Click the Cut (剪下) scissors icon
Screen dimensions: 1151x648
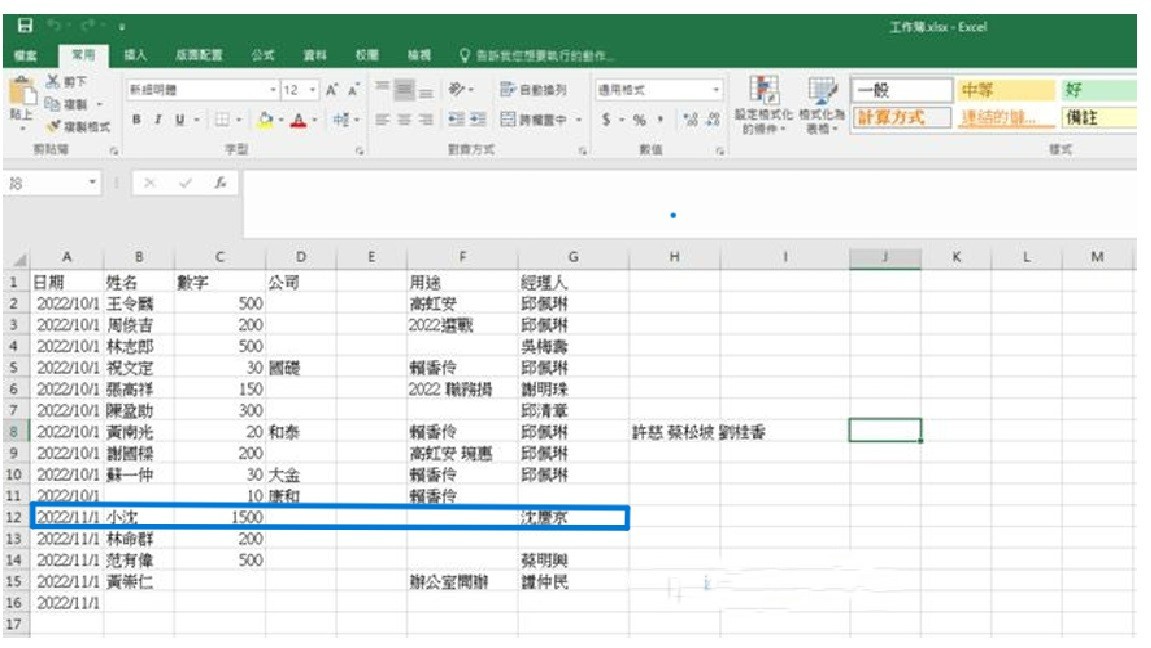pyautogui.click(x=52, y=83)
